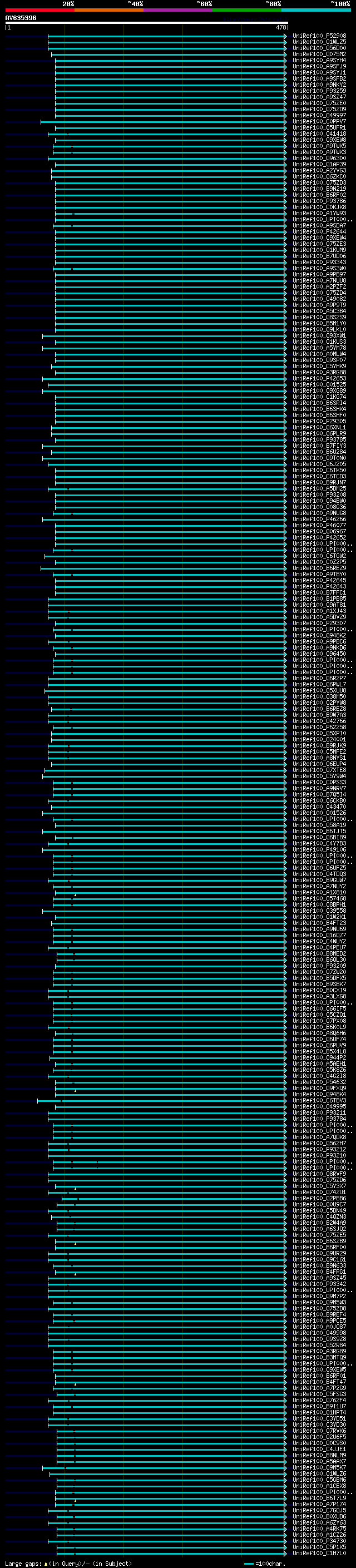The width and height of the screenshot is (356, 1568).
Task: Select hit UniRef100_B9W7A3
Action: (x=319, y=715)
